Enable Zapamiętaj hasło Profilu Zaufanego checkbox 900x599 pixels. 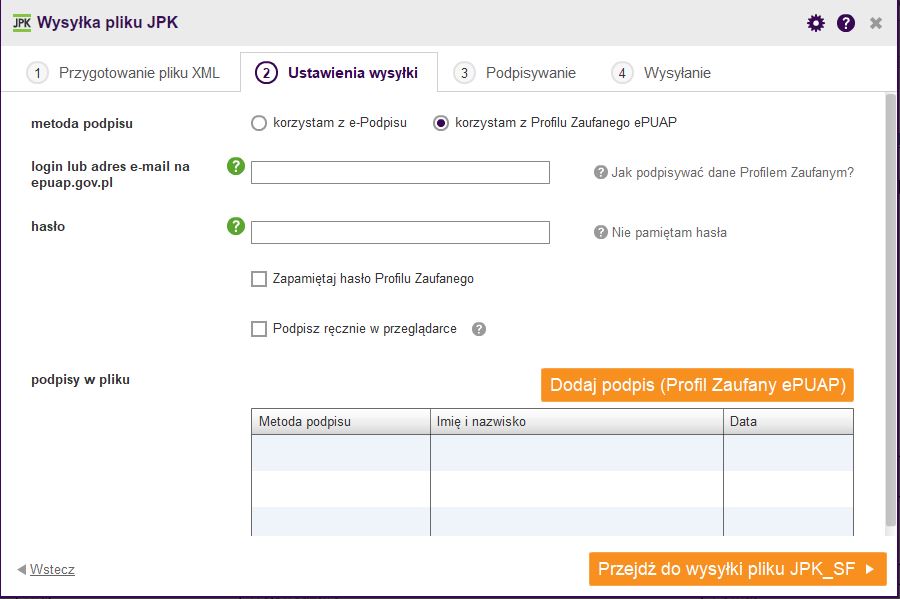[x=259, y=279]
